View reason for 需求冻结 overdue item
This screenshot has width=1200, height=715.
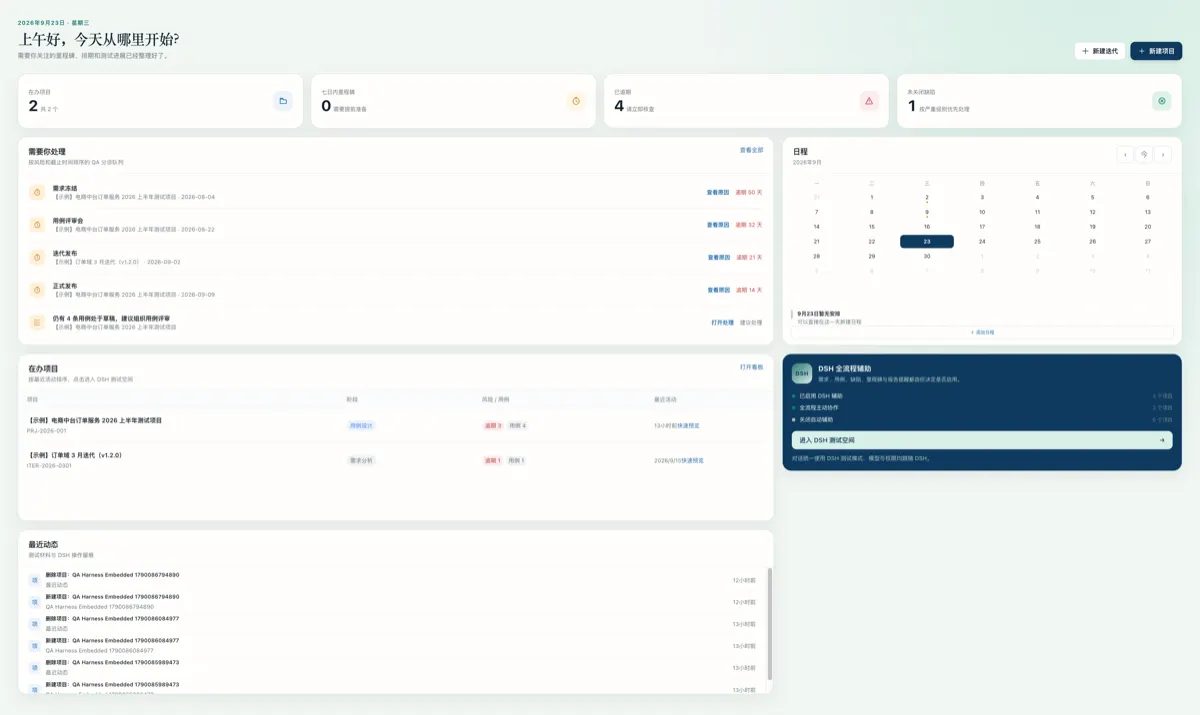point(718,192)
